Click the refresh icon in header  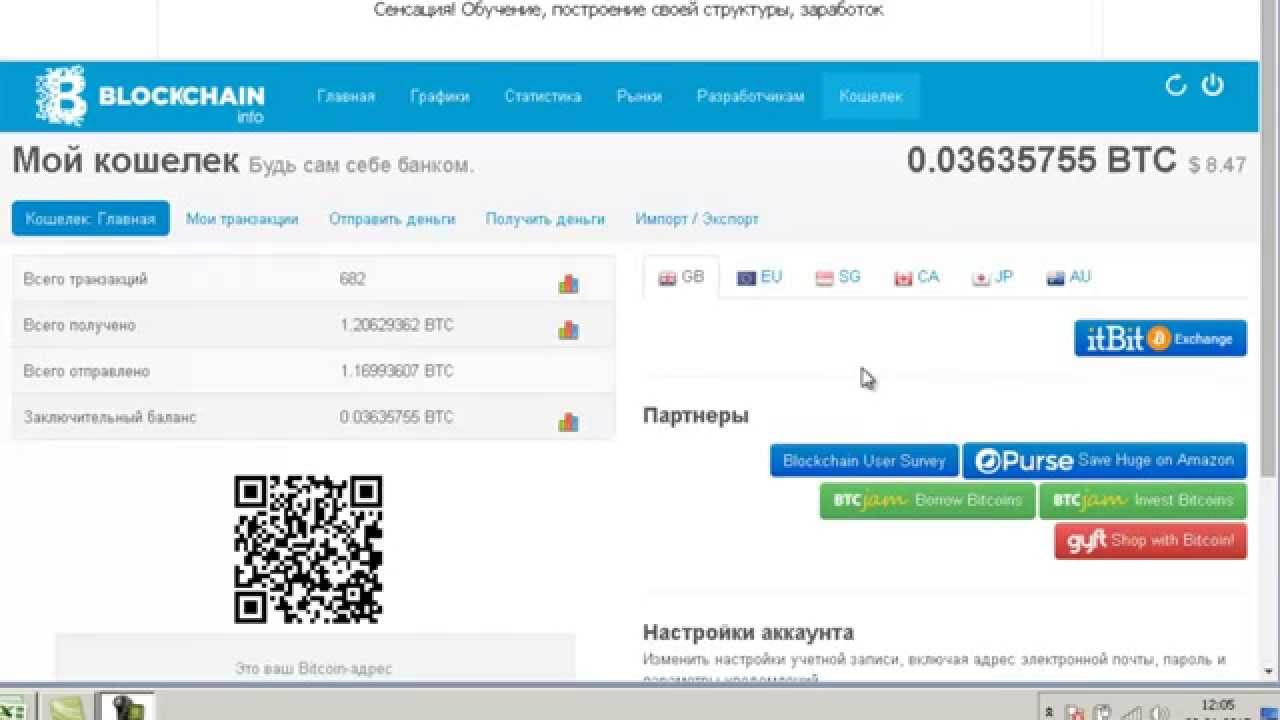(x=1176, y=85)
